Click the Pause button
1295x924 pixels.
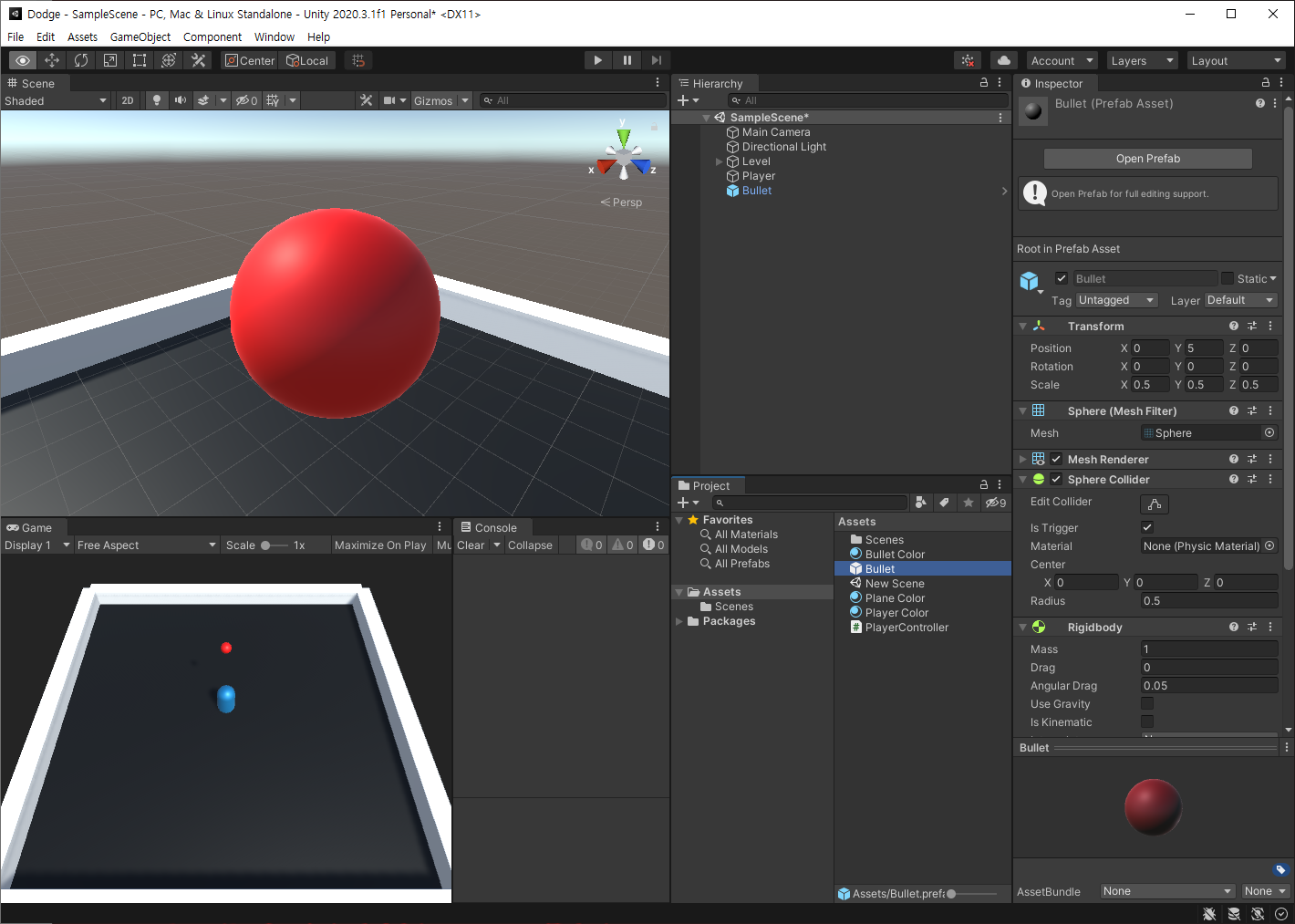pos(627,60)
